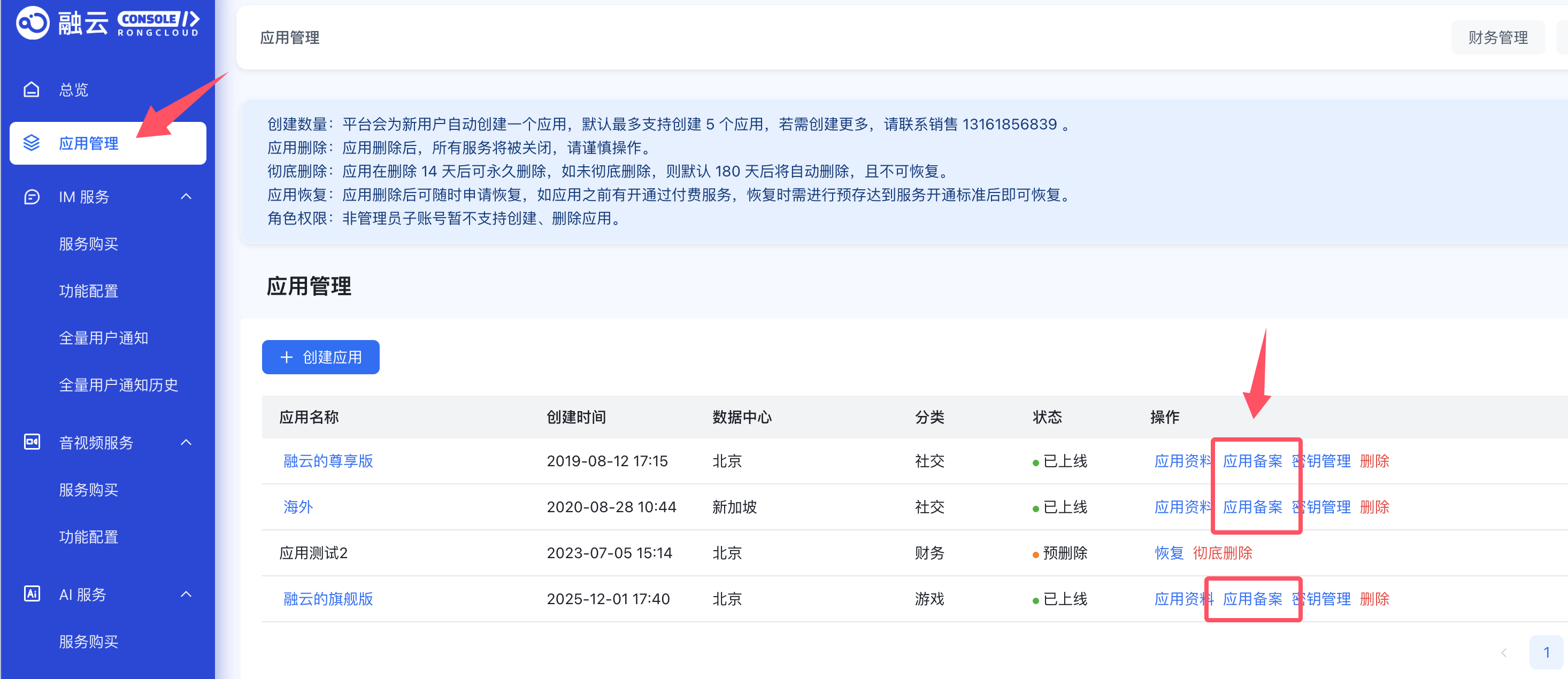Open 功能配置 under IM 服务
1568x679 pixels.
pyautogui.click(x=89, y=291)
